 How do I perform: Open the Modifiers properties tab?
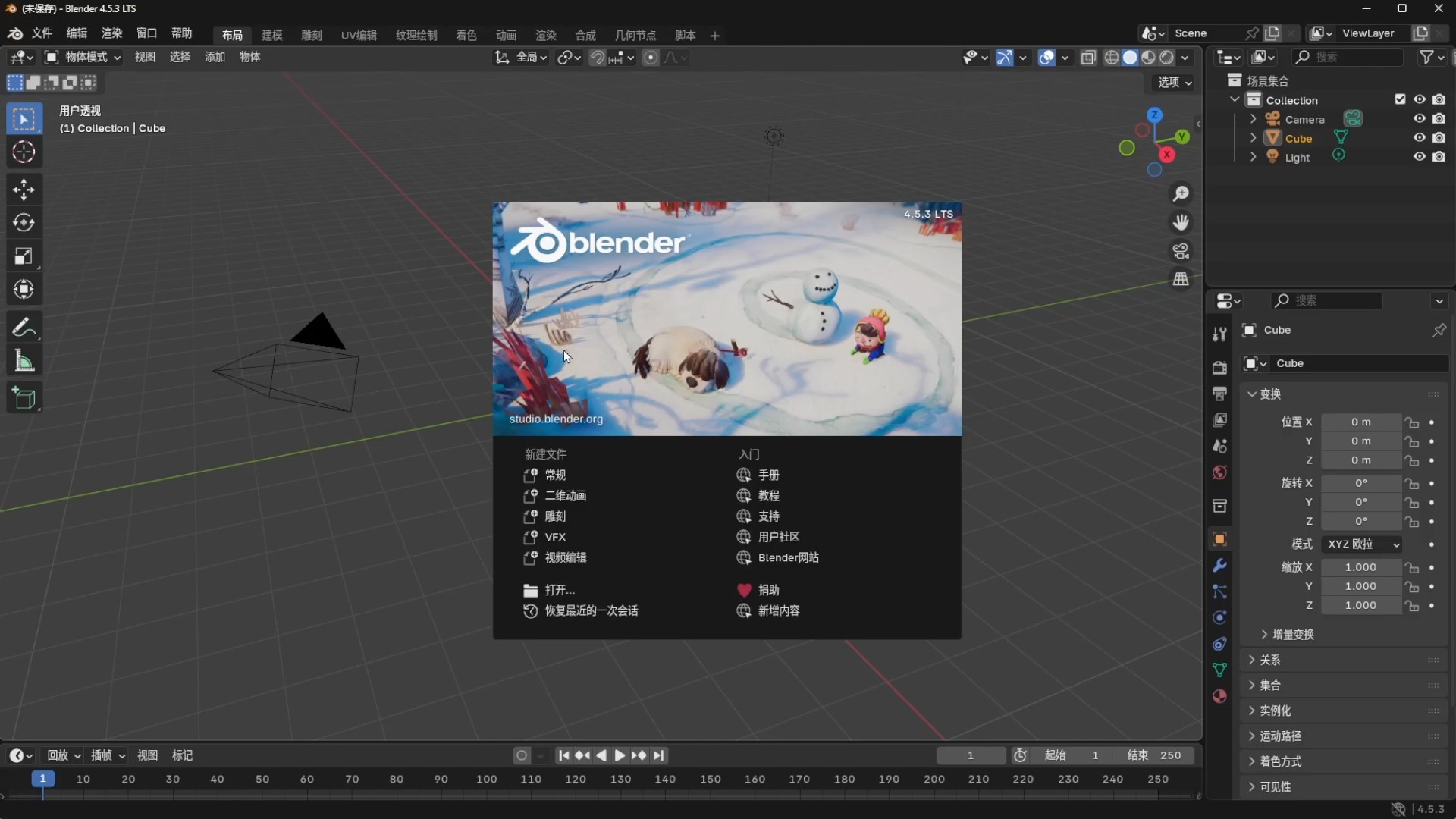(1219, 566)
